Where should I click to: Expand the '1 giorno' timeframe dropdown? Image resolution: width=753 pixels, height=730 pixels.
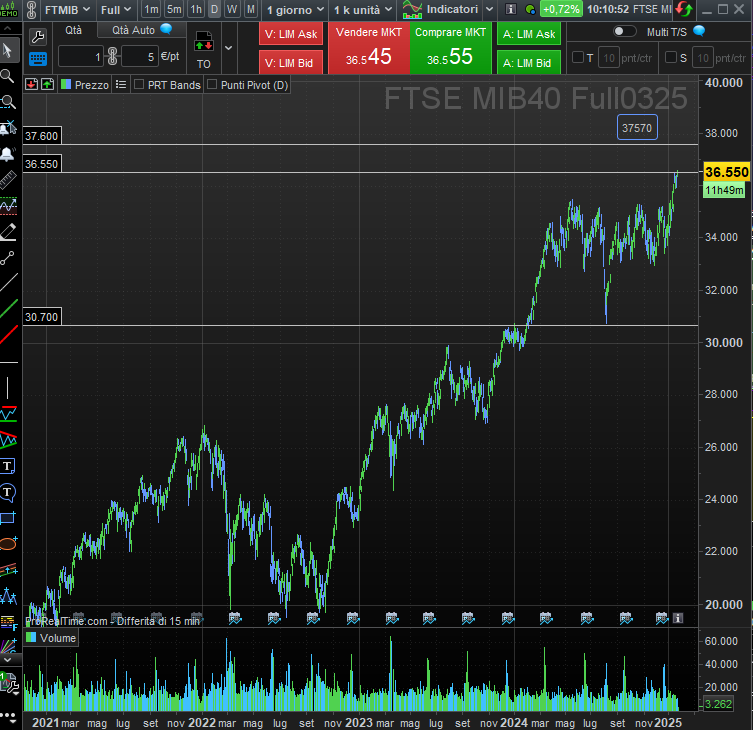[294, 9]
